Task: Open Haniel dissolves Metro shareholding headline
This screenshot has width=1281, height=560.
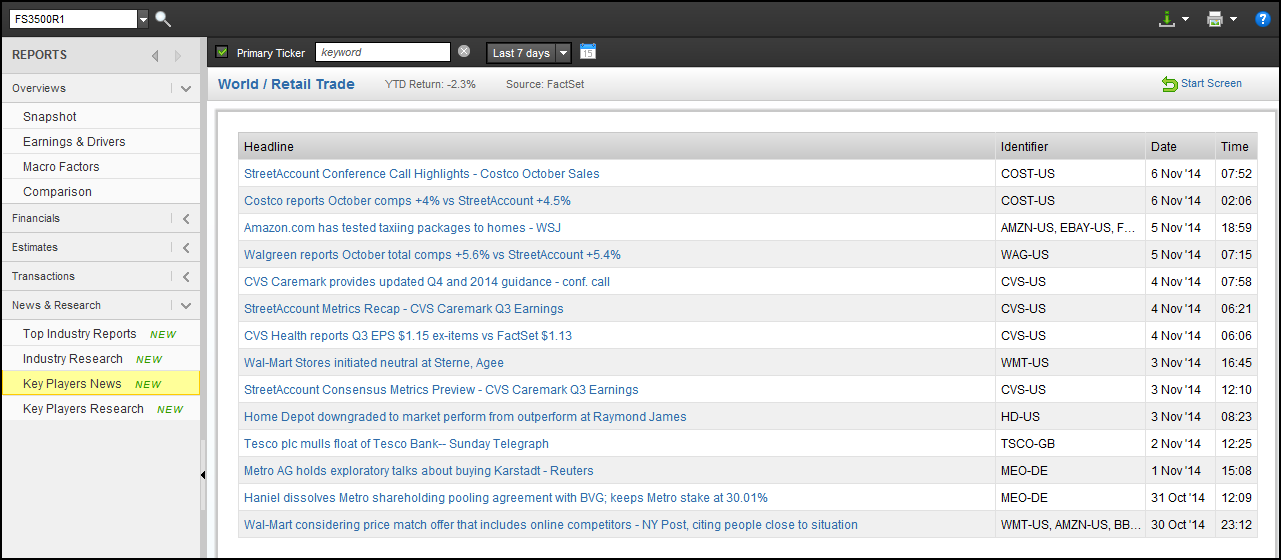Action: click(506, 498)
